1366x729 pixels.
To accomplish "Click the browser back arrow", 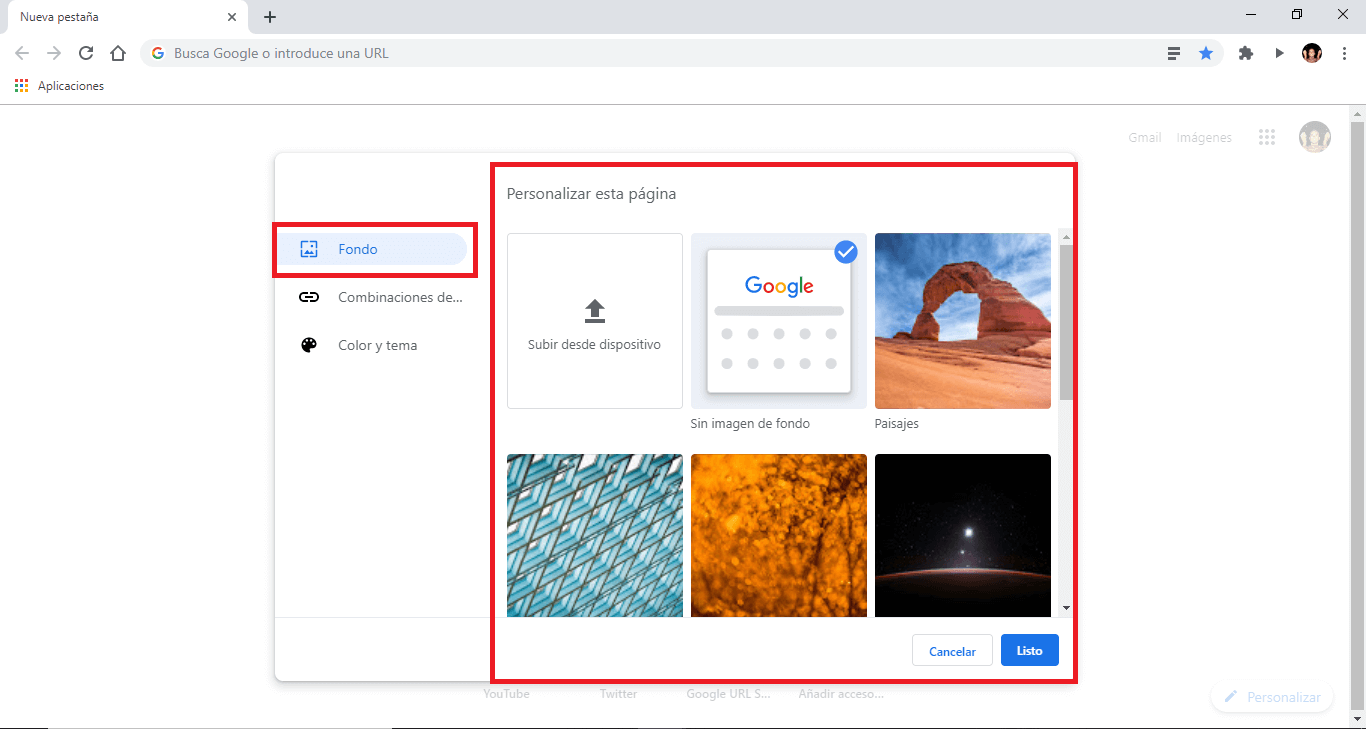I will 22,53.
